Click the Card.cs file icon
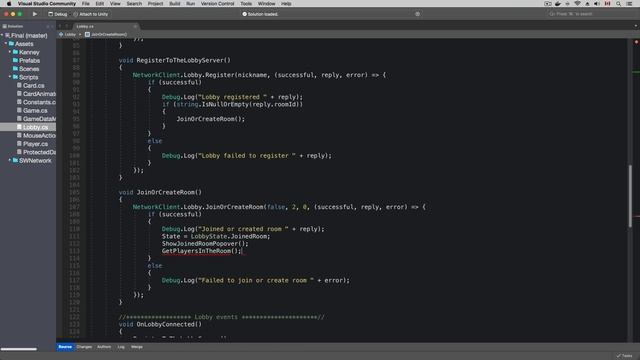640x360 pixels. point(19,86)
